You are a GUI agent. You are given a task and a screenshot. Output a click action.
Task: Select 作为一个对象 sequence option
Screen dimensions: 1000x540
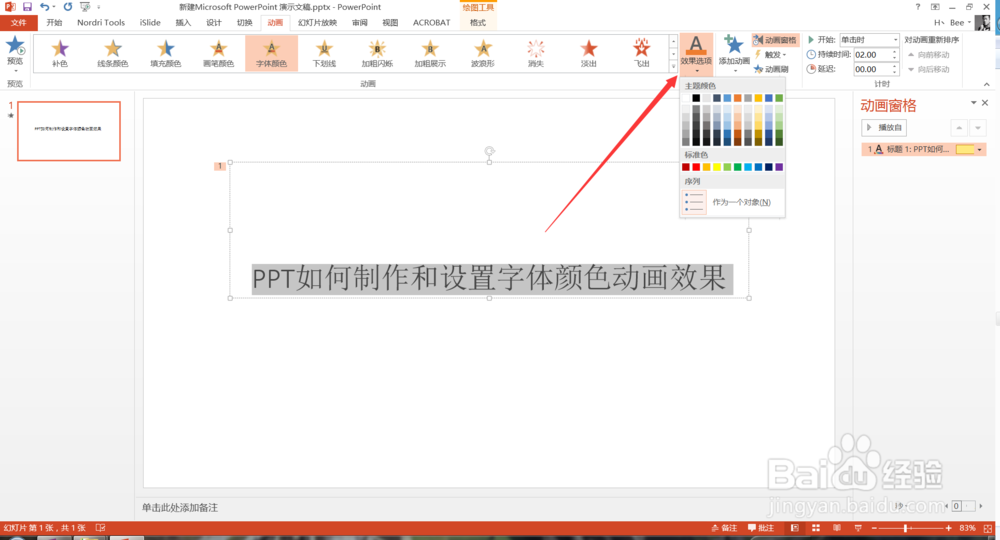tap(732, 202)
